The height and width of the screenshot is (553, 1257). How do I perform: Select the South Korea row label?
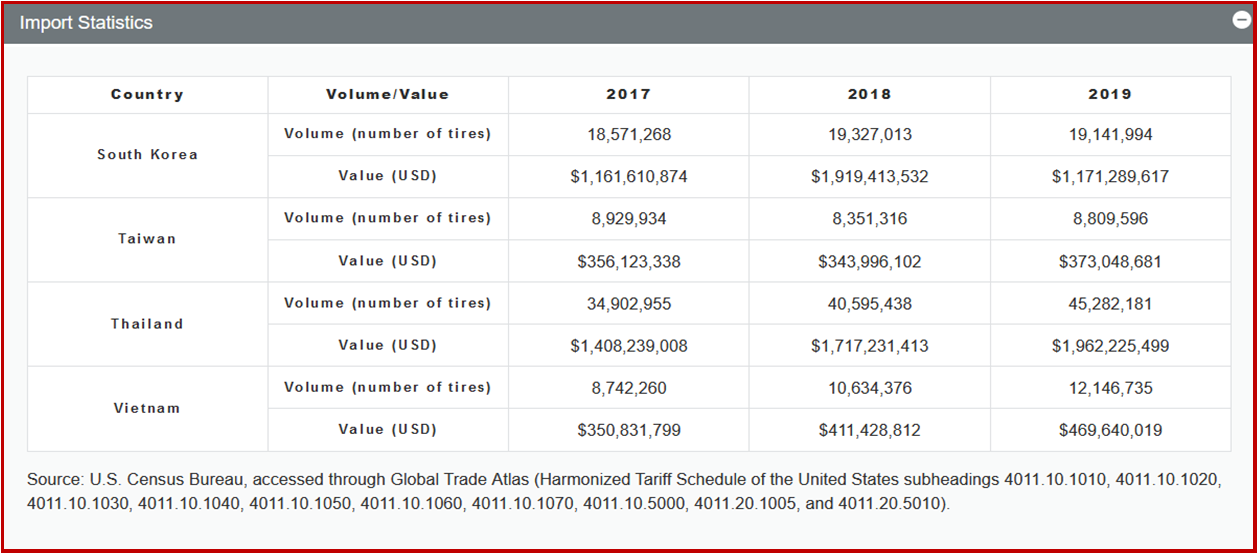[147, 155]
